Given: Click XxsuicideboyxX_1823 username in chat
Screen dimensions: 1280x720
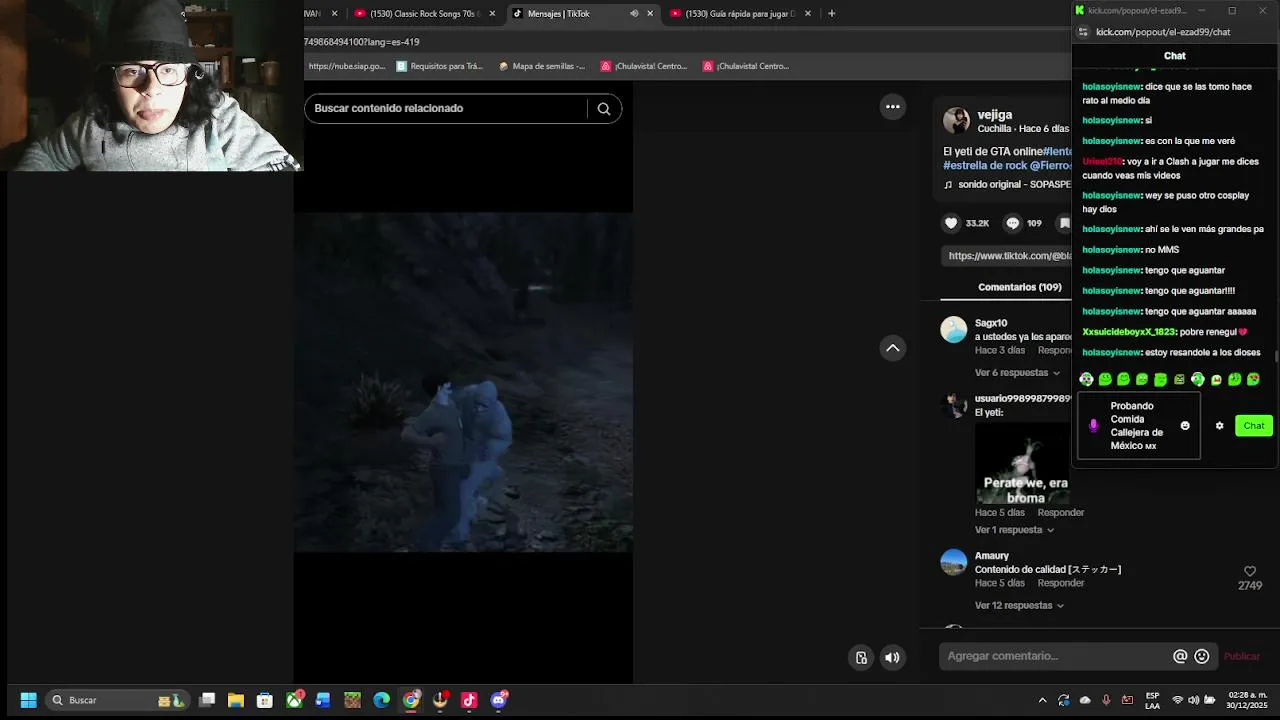Looking at the screenshot, I should coord(1129,332).
